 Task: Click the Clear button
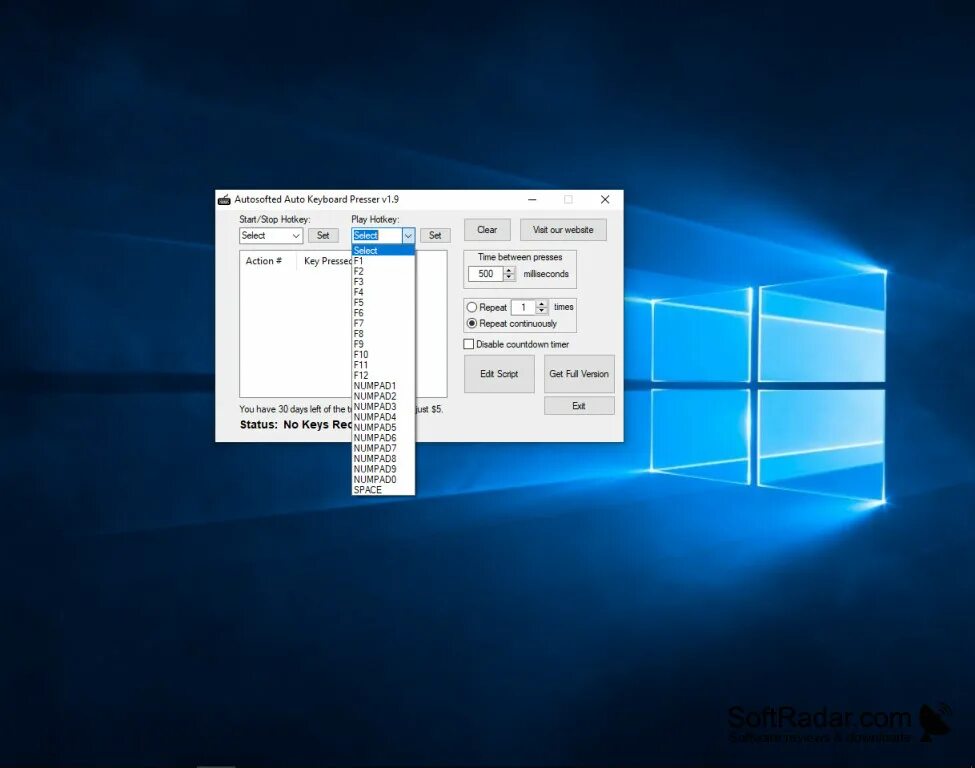tap(488, 230)
